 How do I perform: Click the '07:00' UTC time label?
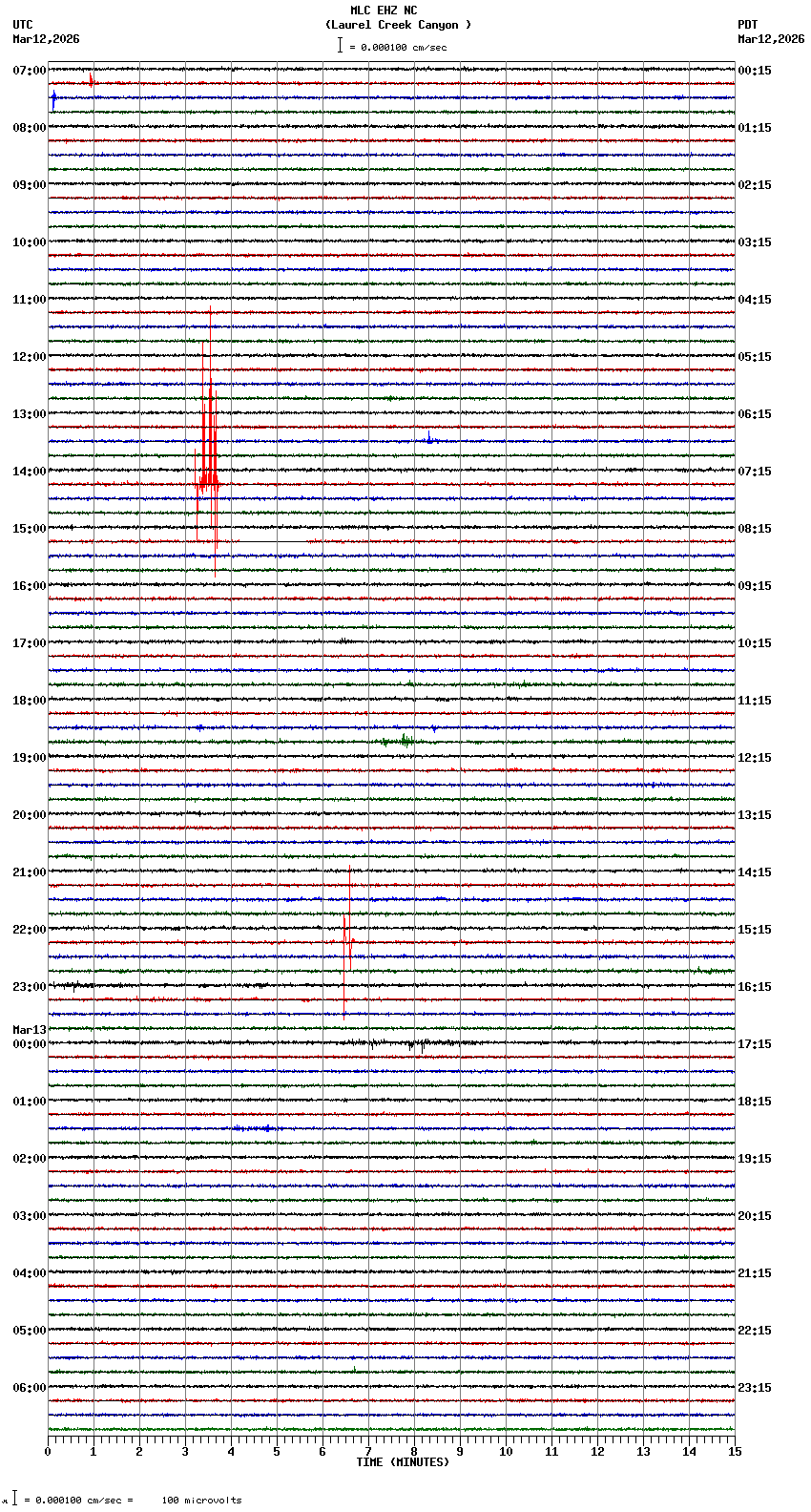[30, 71]
